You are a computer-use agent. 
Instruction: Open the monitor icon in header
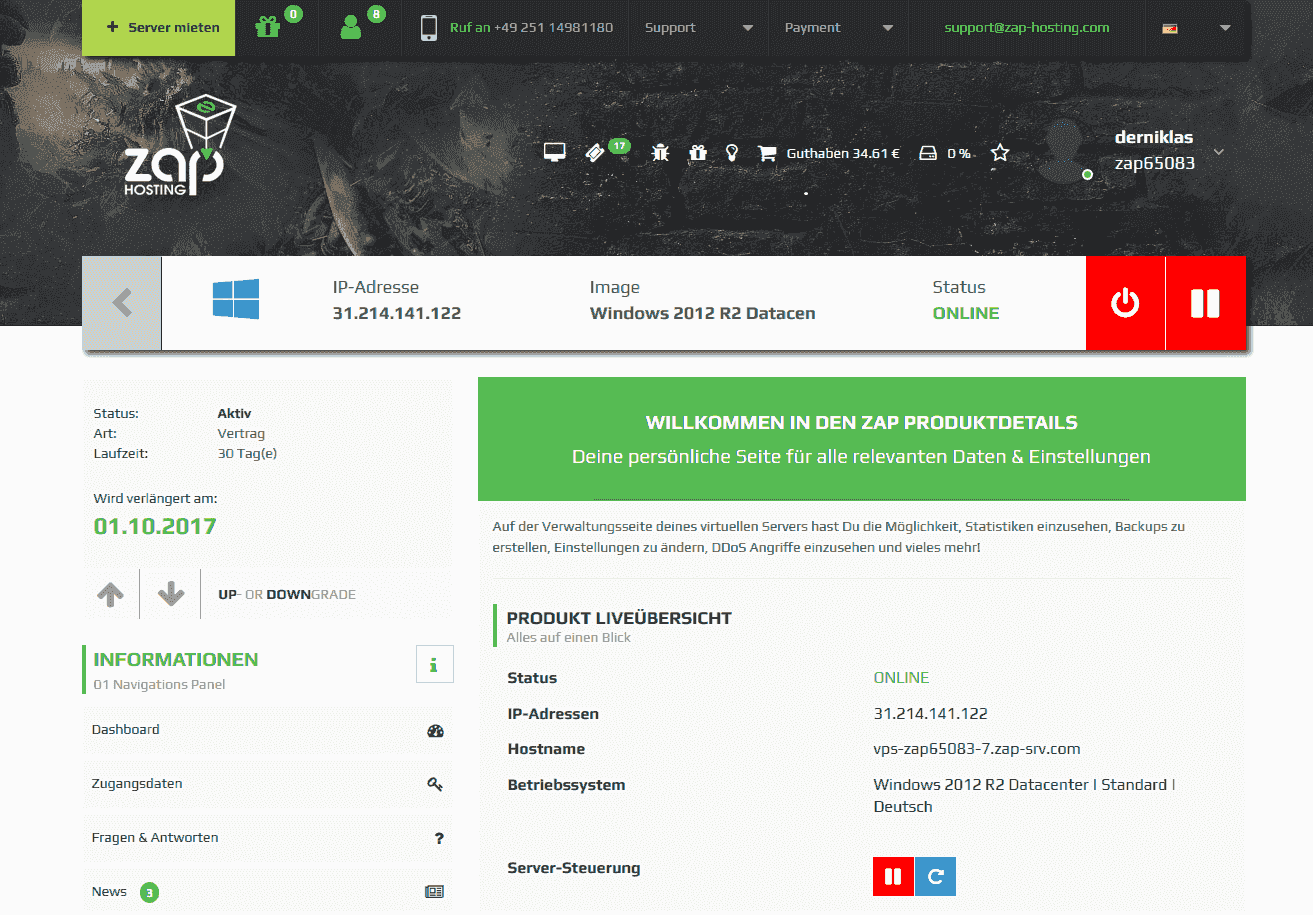tap(555, 152)
